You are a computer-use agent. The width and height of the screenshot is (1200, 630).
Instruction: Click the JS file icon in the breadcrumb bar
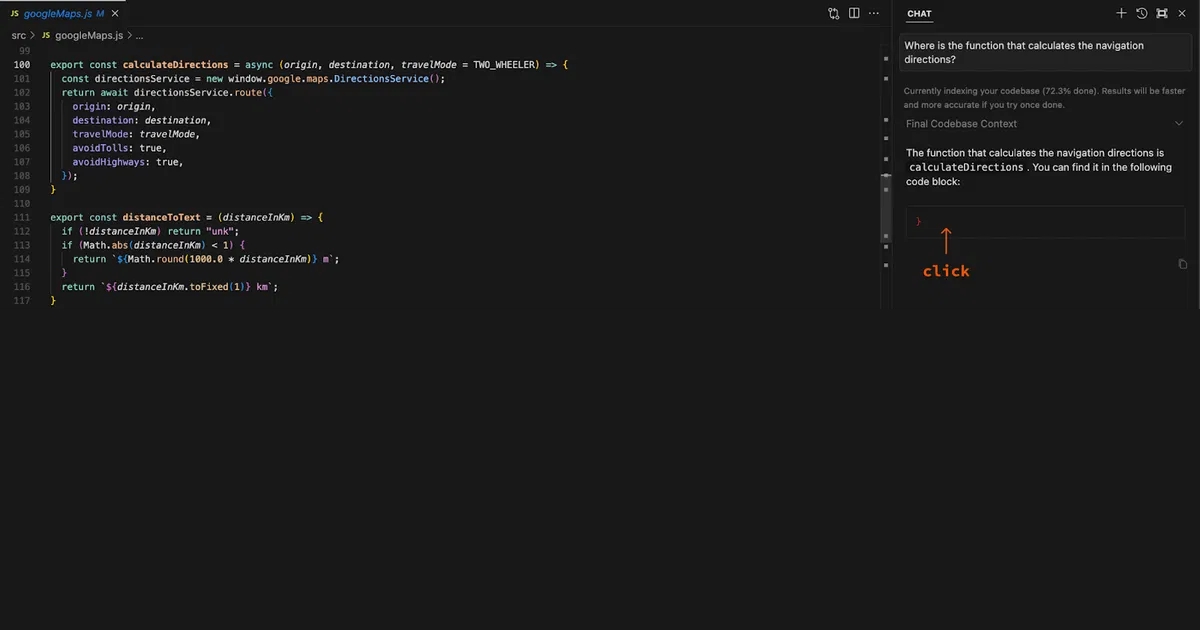(45, 34)
